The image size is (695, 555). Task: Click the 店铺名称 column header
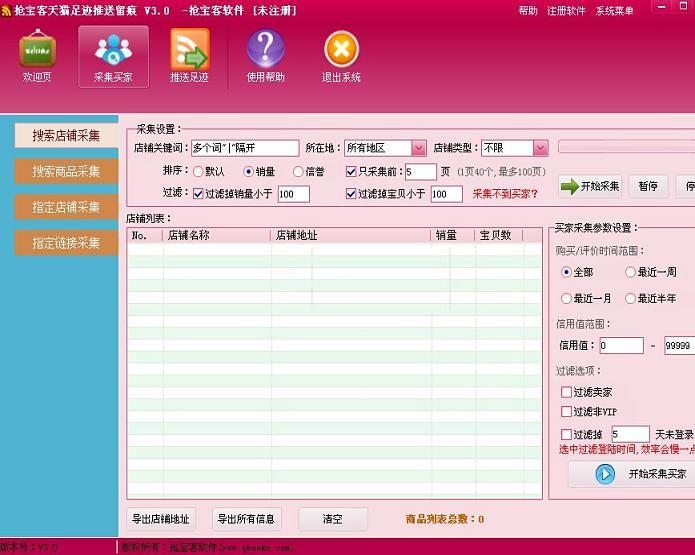(217, 235)
